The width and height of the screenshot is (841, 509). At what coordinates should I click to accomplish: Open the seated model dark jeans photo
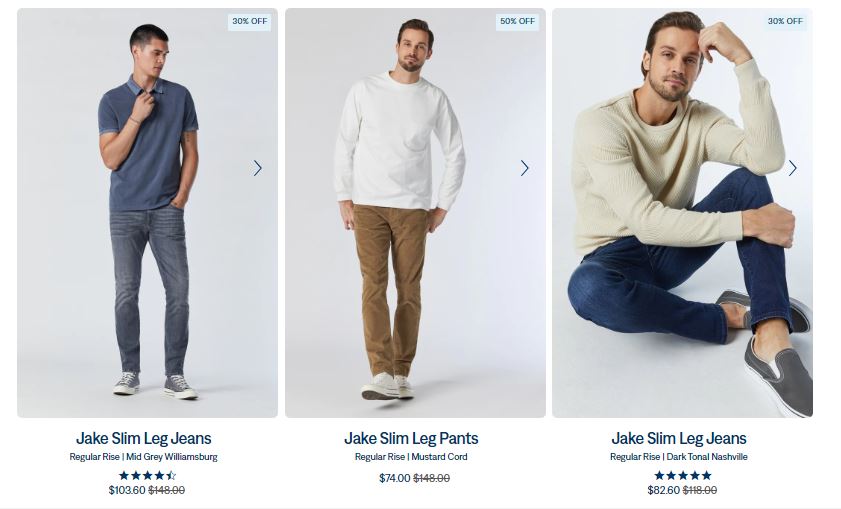point(682,213)
